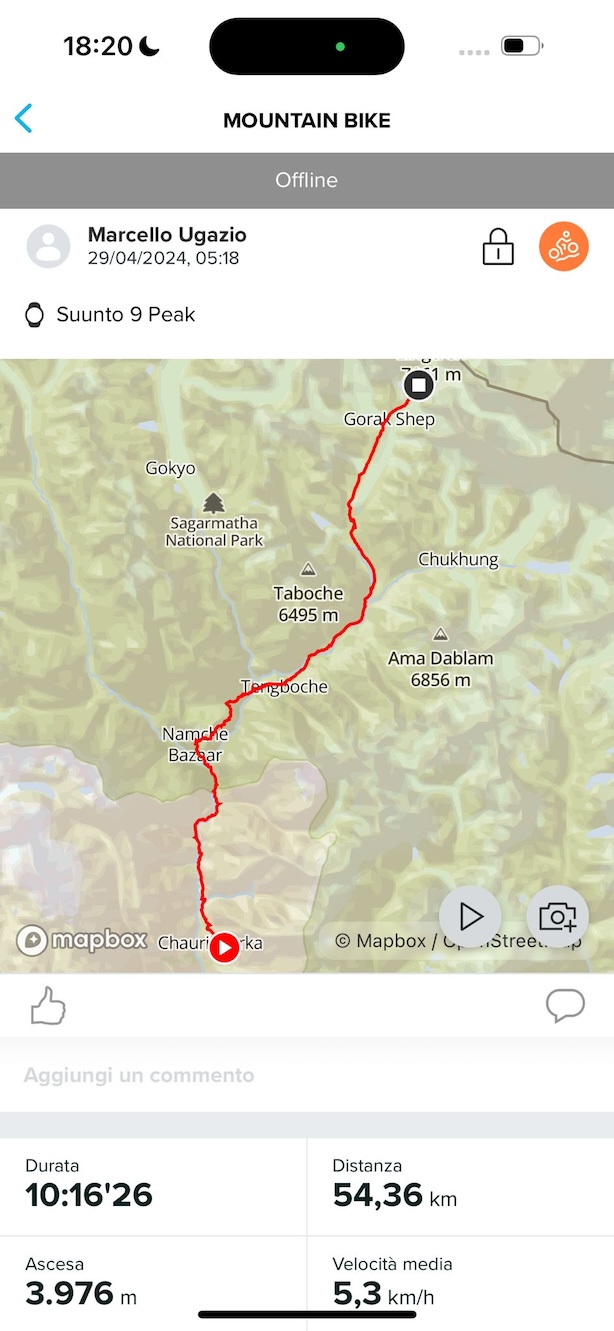This screenshot has height=1331, width=614.
Task: Tap the black stop marker near Gorak Shep
Action: pos(419,386)
